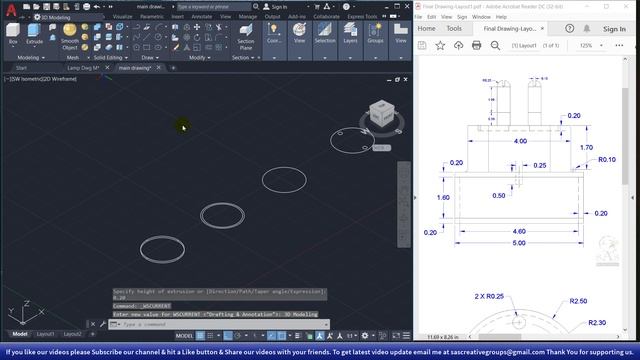Image resolution: width=640 pixels, height=360 pixels.
Task: Open the command line recent commands dropdown
Action: pyautogui.click(x=115, y=324)
